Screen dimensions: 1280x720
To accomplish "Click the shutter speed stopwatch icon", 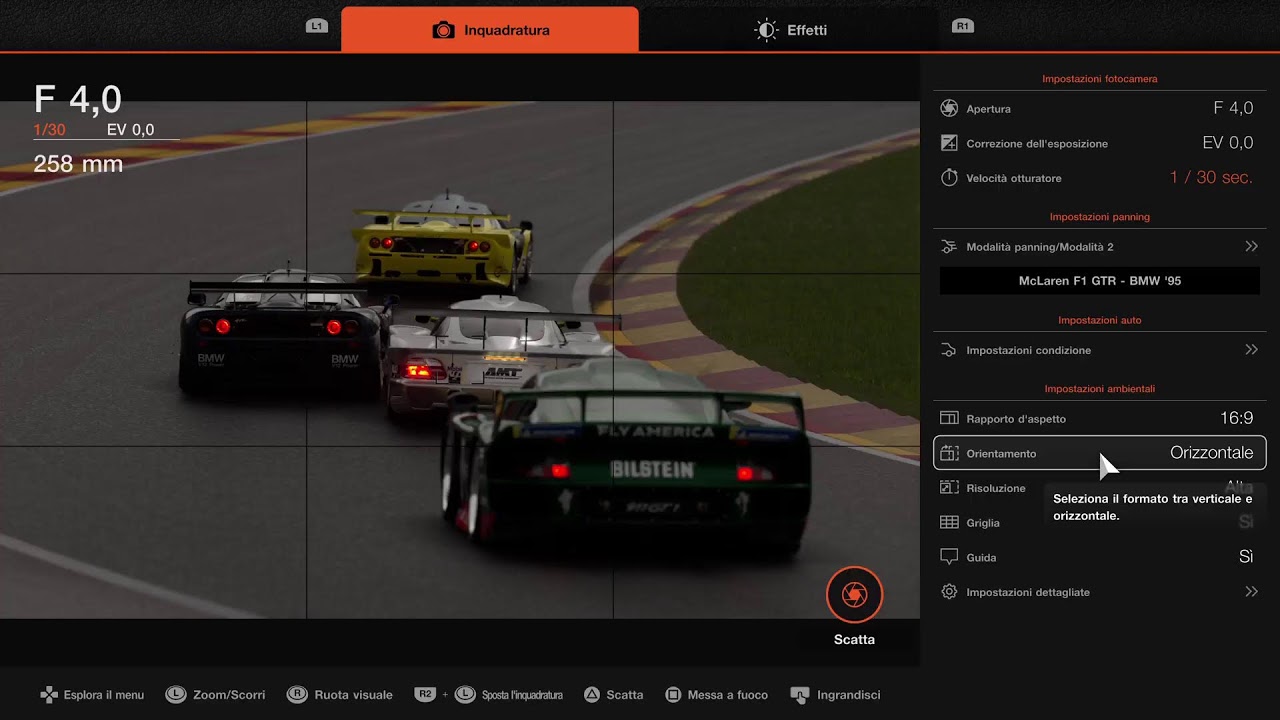I will pos(950,177).
